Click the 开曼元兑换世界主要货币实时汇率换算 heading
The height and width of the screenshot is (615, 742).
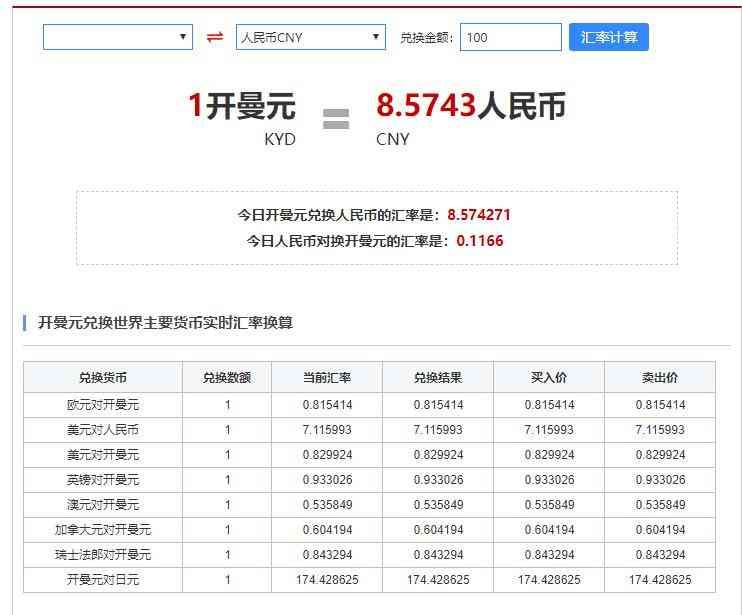click(165, 323)
